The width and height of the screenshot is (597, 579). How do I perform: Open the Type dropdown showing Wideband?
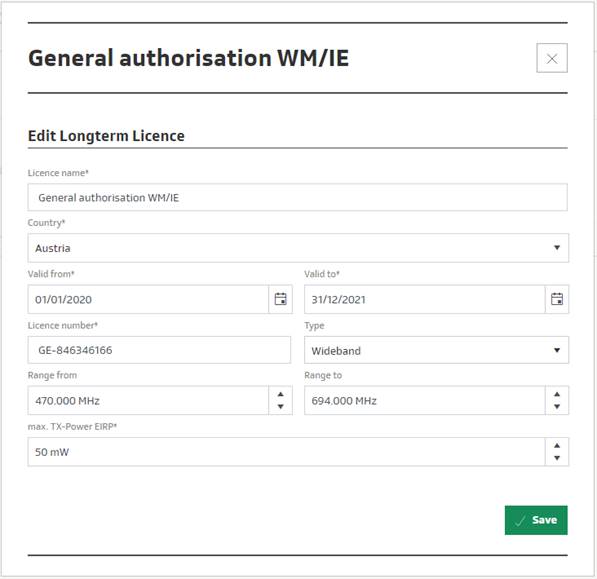click(x=436, y=350)
